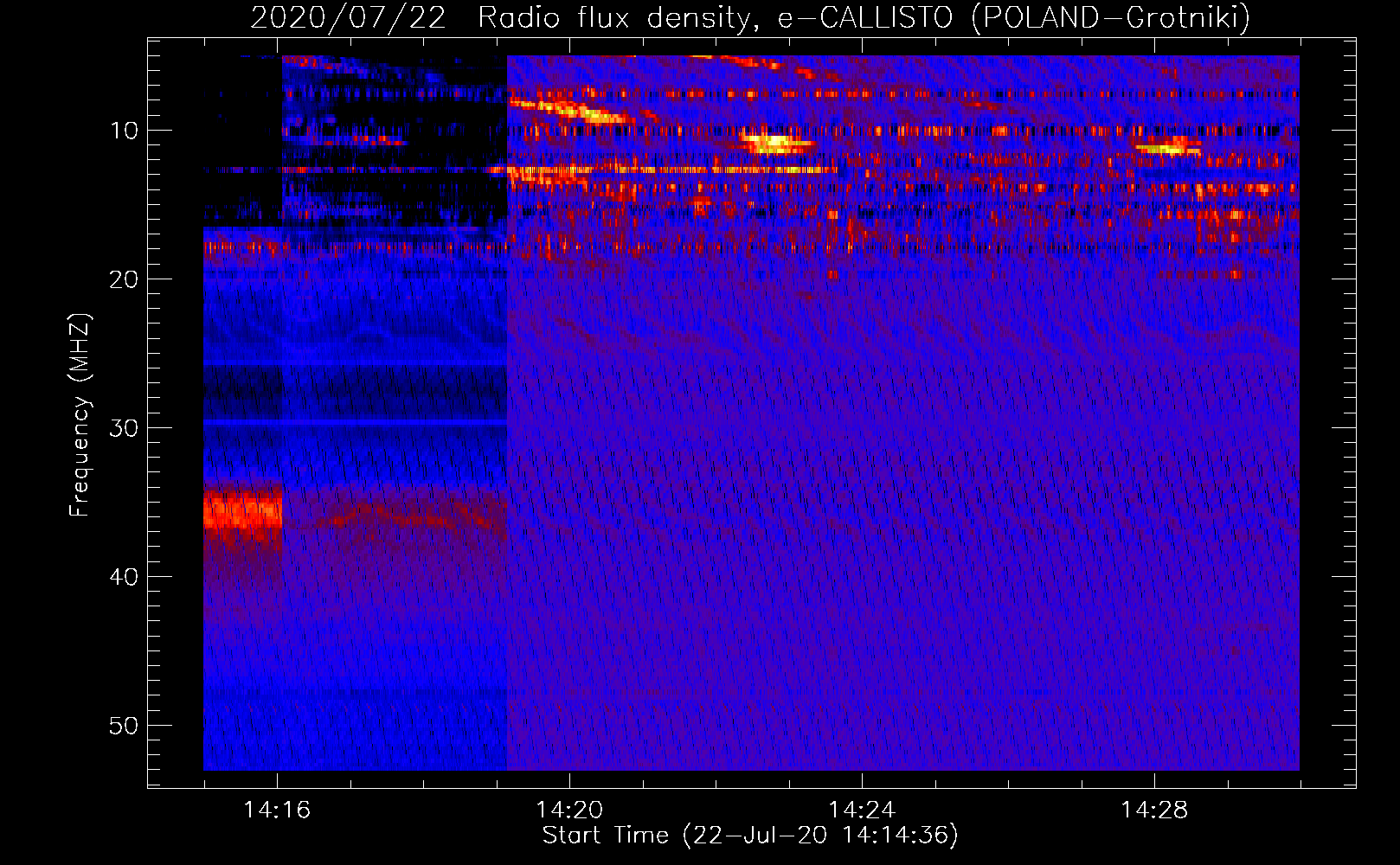Click the y-axis tick label '50'
The height and width of the screenshot is (865, 1400).
124,726
